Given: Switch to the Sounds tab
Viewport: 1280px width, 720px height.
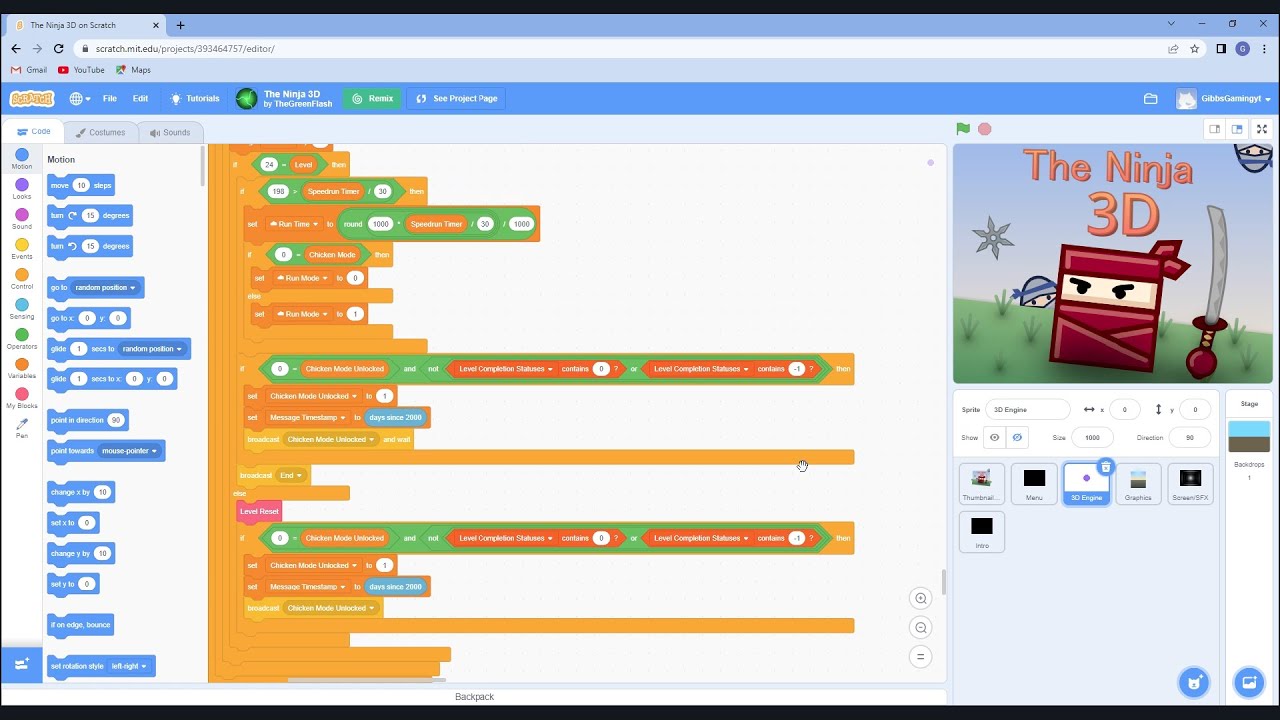Looking at the screenshot, I should point(170,132).
